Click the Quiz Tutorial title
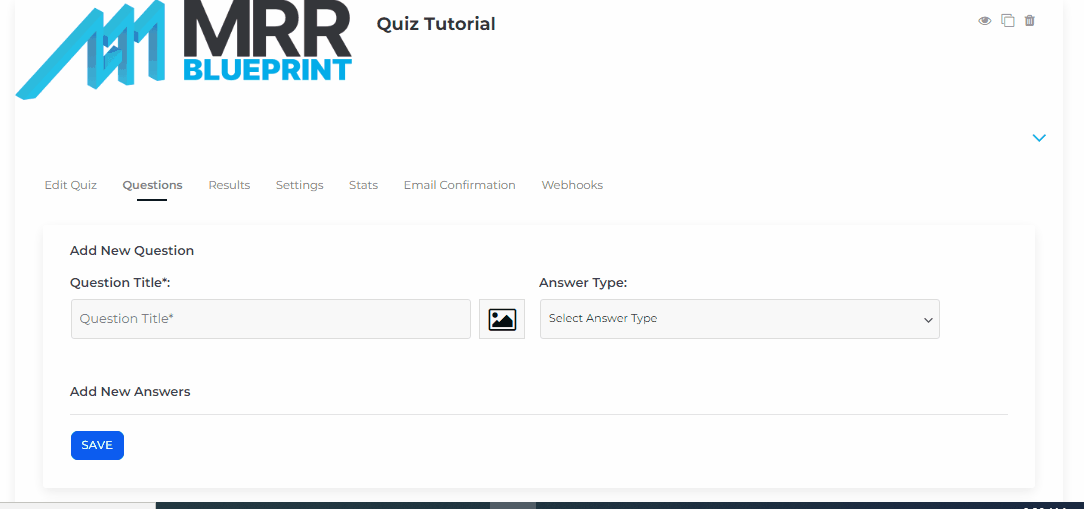Screen dimensions: 1084x509 tap(436, 24)
